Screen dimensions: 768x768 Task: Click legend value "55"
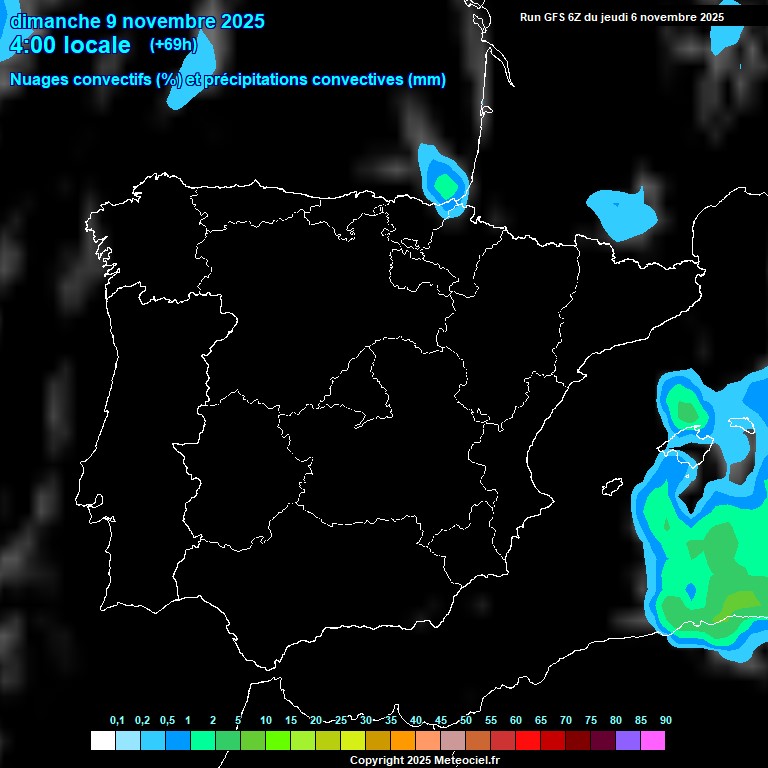point(491,720)
